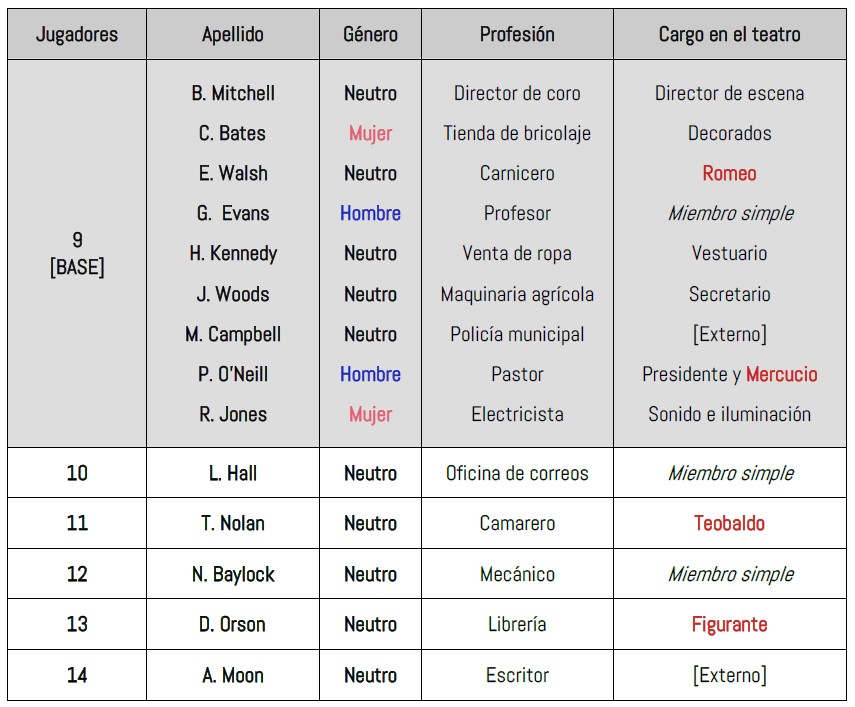The width and height of the screenshot is (855, 707).
Task: Select the 9 [BASE] players cell
Action: [77, 253]
